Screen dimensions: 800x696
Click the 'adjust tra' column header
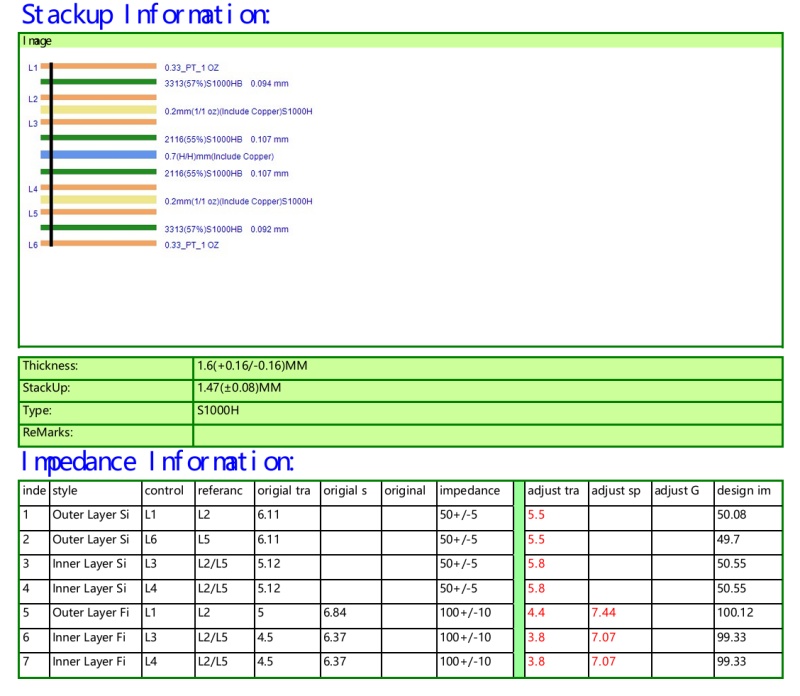pos(554,492)
